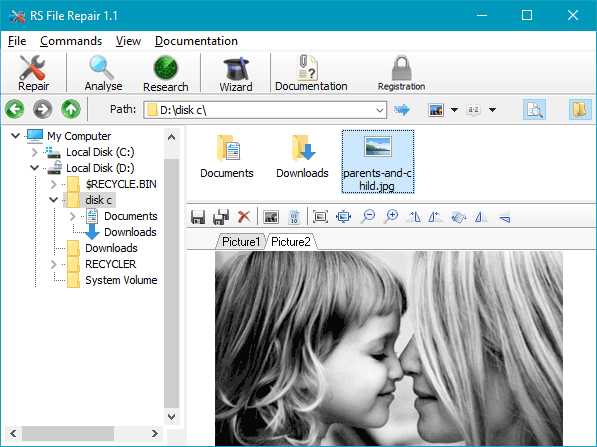Click the tree's horizontal scrollbar right arrow
Image resolution: width=597 pixels, height=447 pixels.
point(155,433)
